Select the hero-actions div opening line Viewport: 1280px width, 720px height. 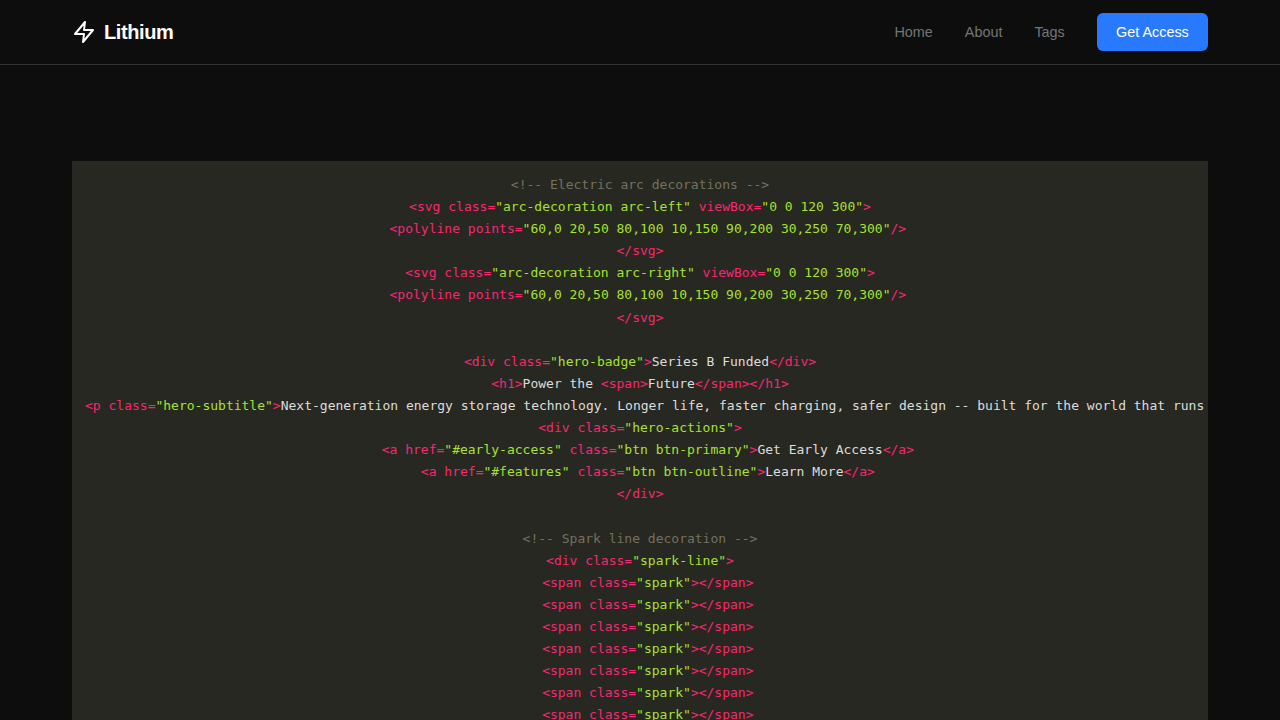[640, 428]
